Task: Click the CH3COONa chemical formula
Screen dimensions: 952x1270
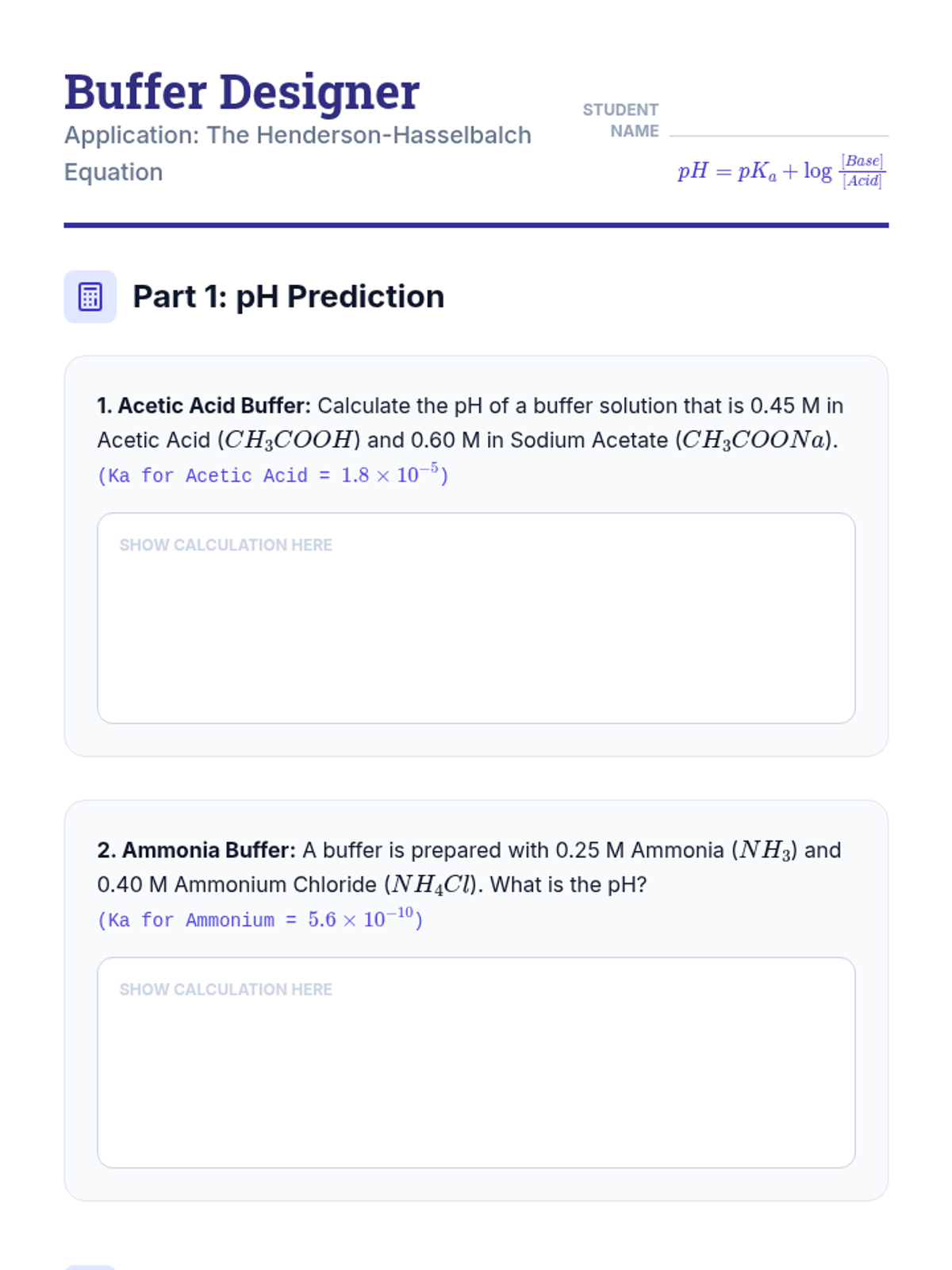Action: click(754, 440)
